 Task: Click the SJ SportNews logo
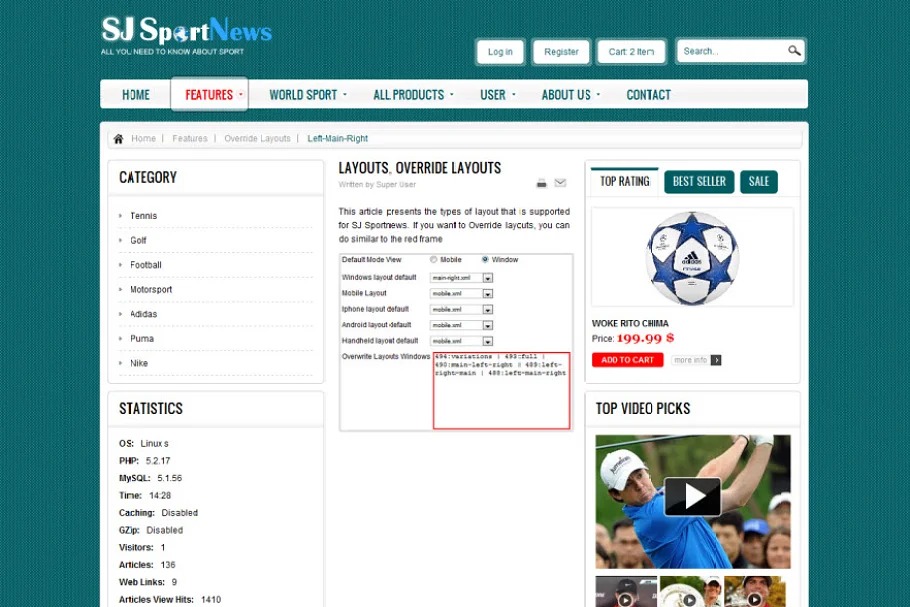186,35
